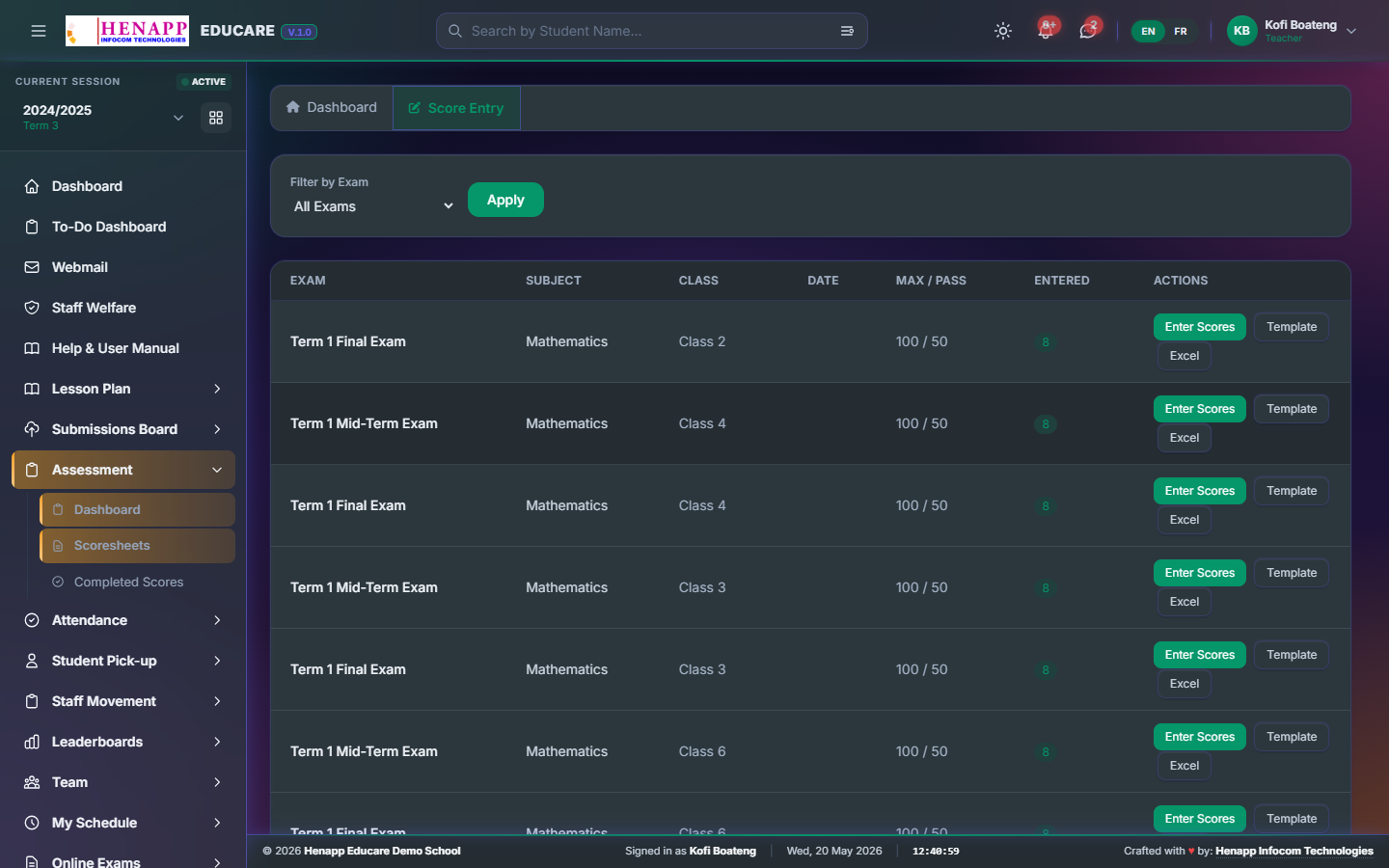The image size is (1389, 868).
Task: Click Henapp Infocom Technologies footer link
Action: tap(1294, 851)
